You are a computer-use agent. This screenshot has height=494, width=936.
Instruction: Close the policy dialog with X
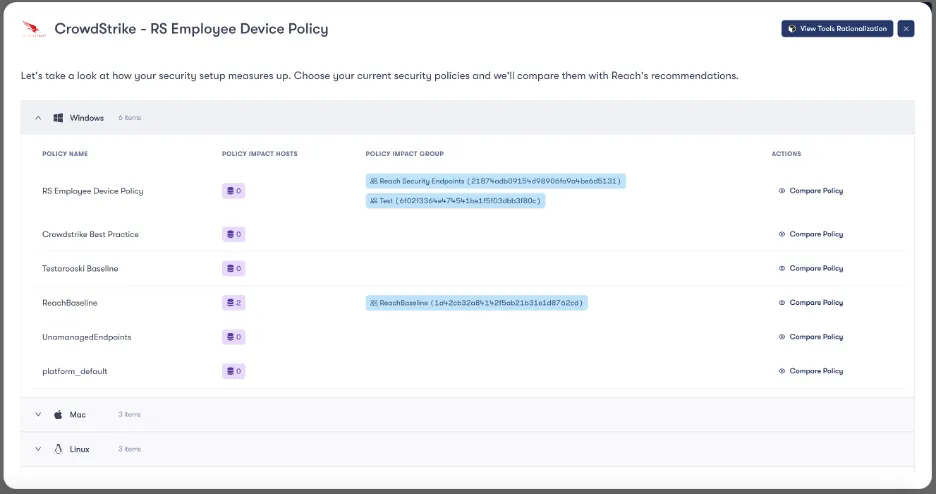pyautogui.click(x=906, y=29)
